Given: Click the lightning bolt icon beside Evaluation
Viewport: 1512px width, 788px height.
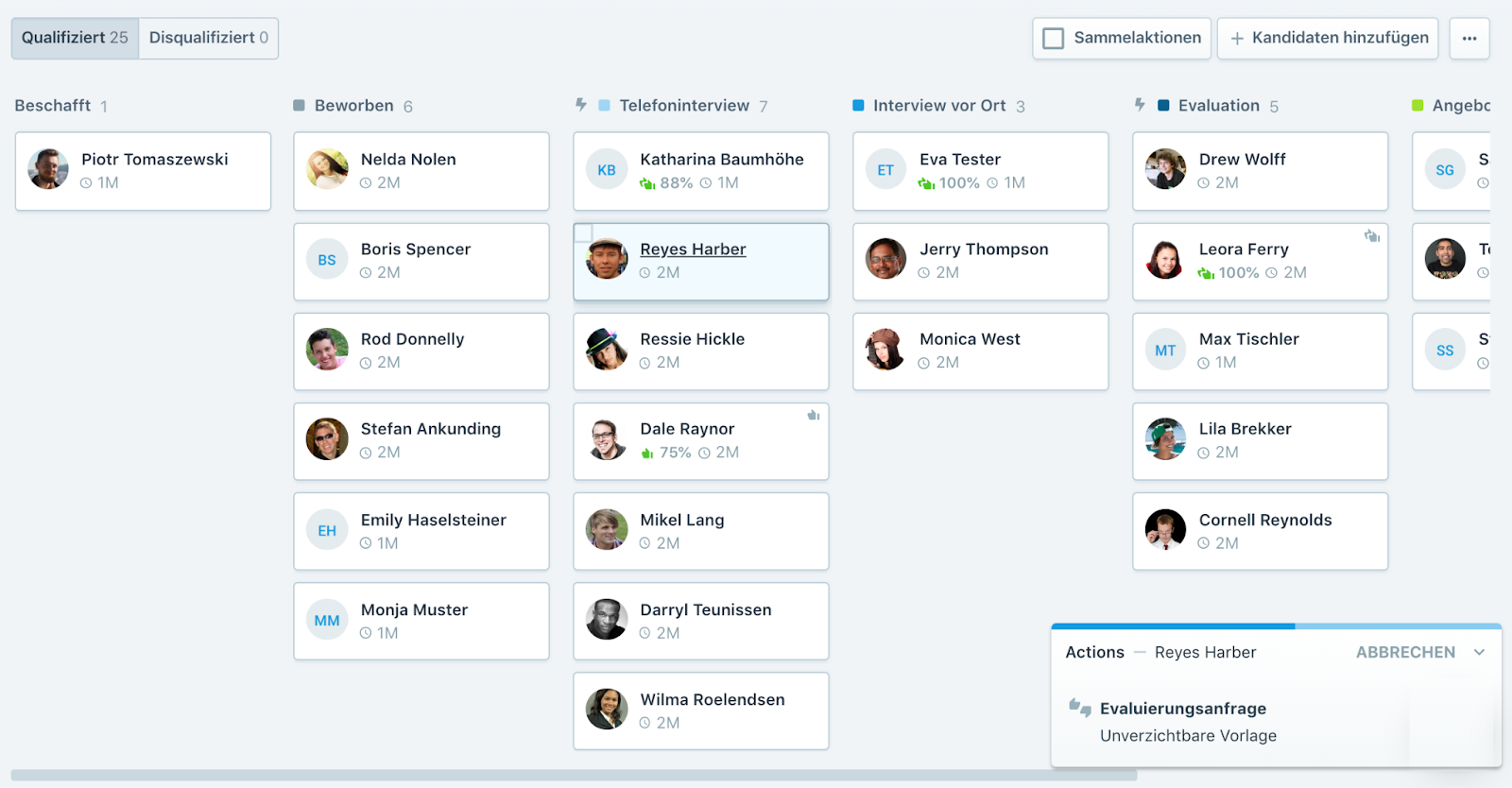Looking at the screenshot, I should pyautogui.click(x=1140, y=105).
